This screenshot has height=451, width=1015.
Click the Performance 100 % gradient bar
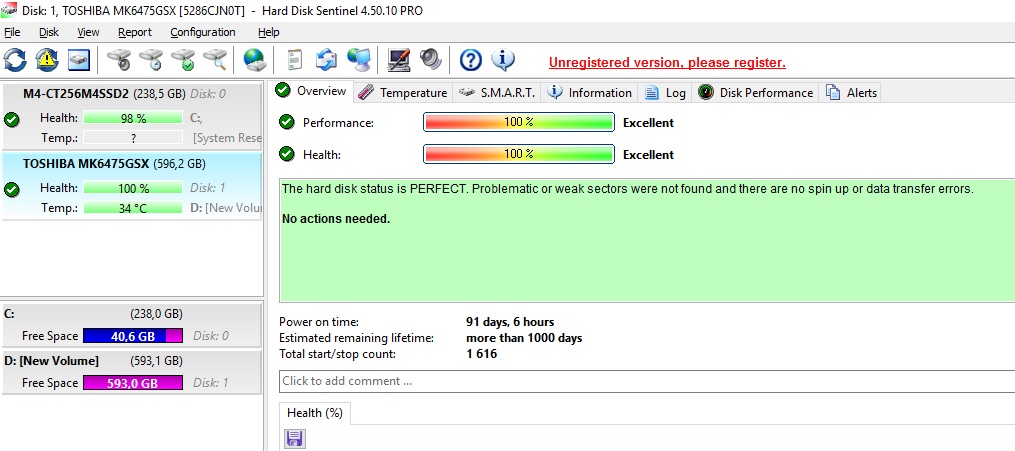519,122
